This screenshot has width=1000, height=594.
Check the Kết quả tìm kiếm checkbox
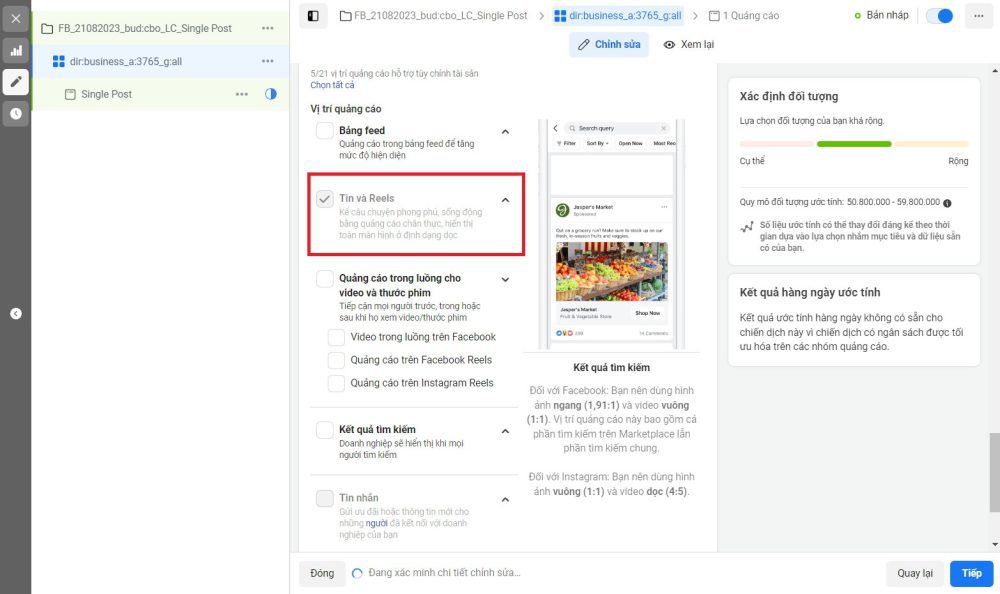[x=325, y=430]
